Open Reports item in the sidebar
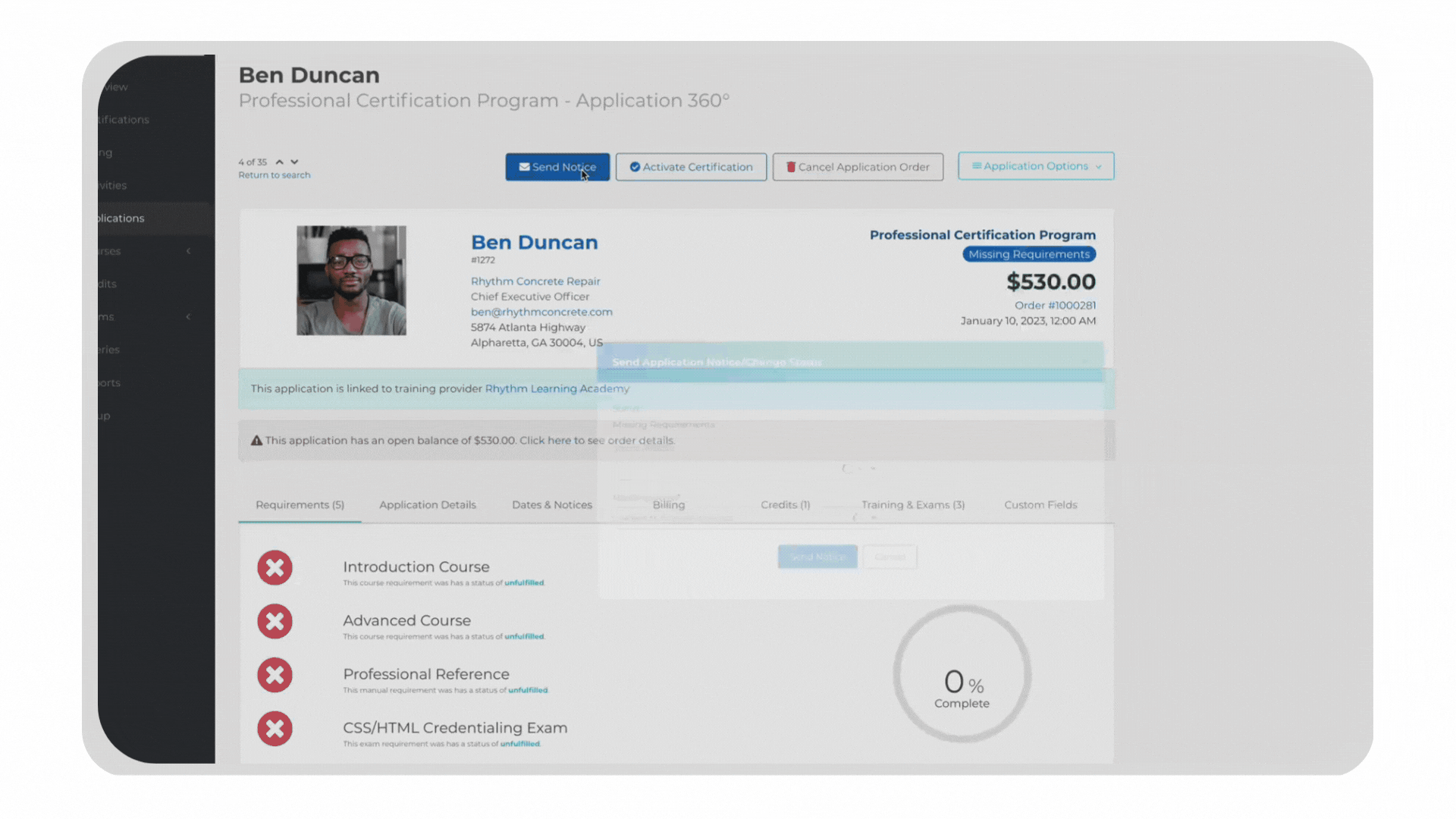 point(109,383)
